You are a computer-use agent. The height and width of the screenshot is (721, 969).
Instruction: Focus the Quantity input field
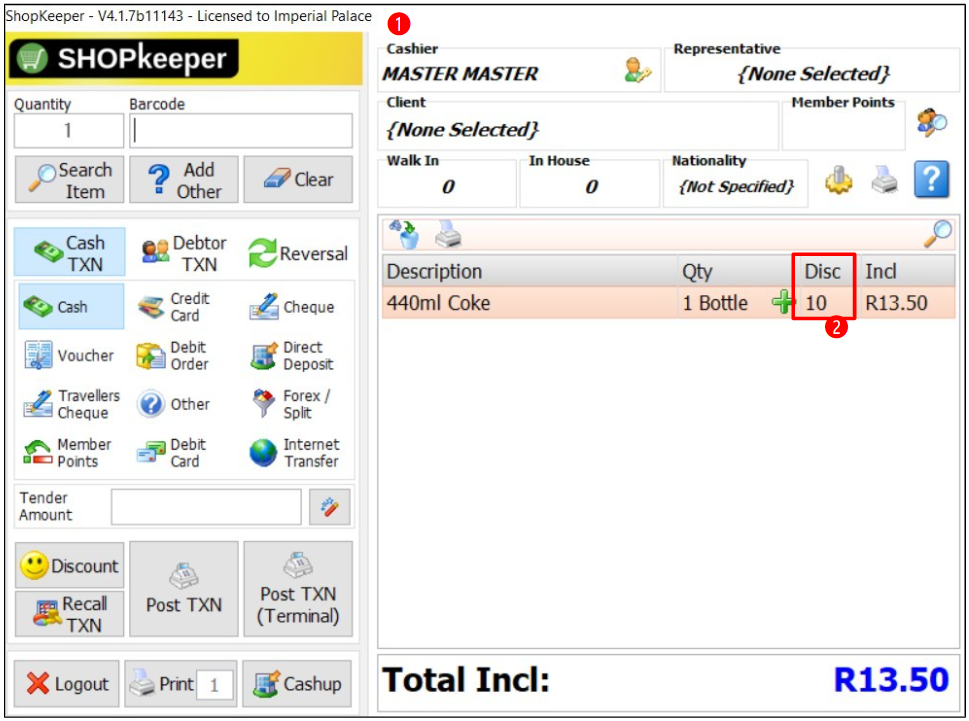(x=69, y=130)
